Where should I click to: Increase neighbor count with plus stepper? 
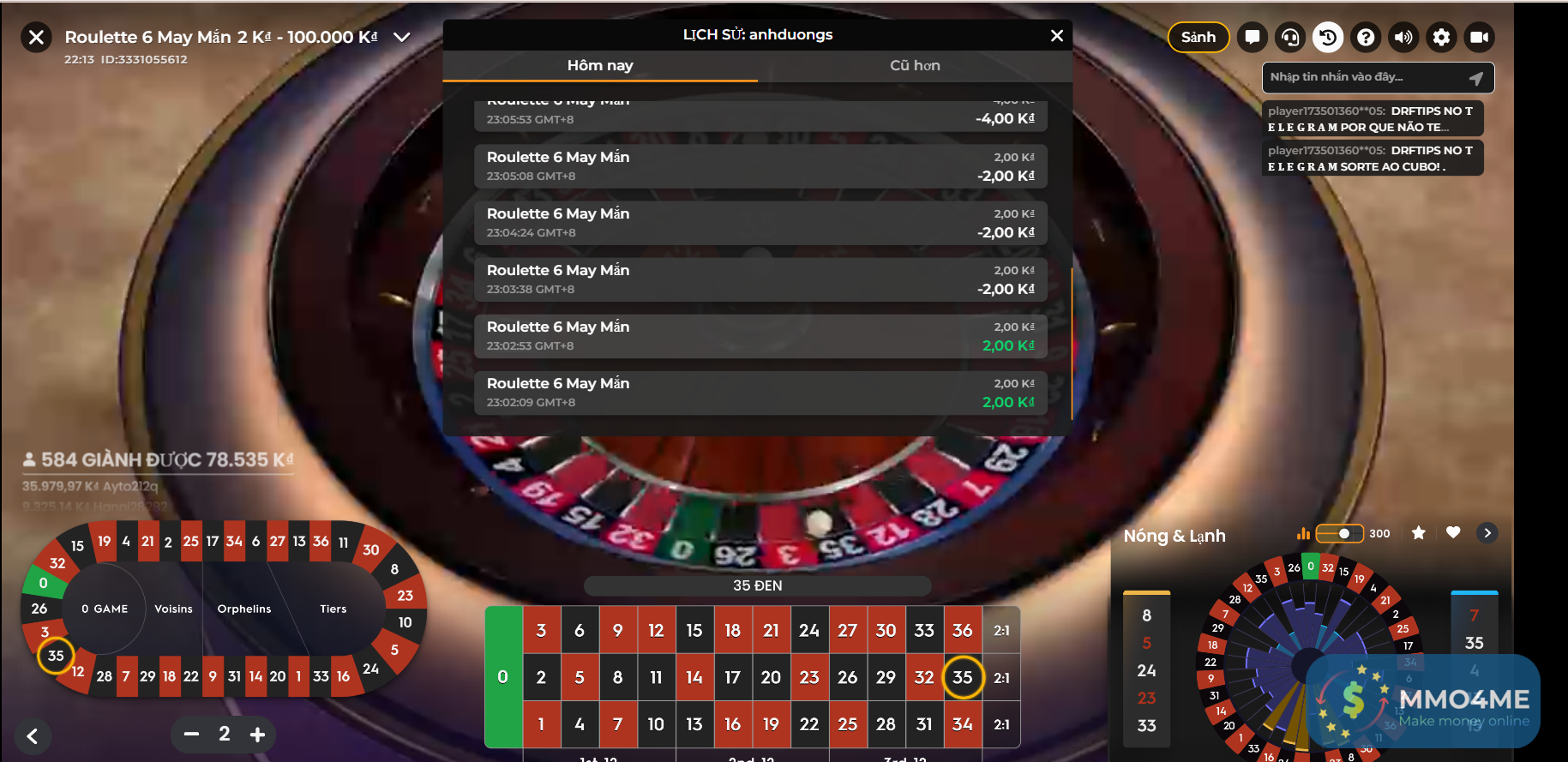257,735
